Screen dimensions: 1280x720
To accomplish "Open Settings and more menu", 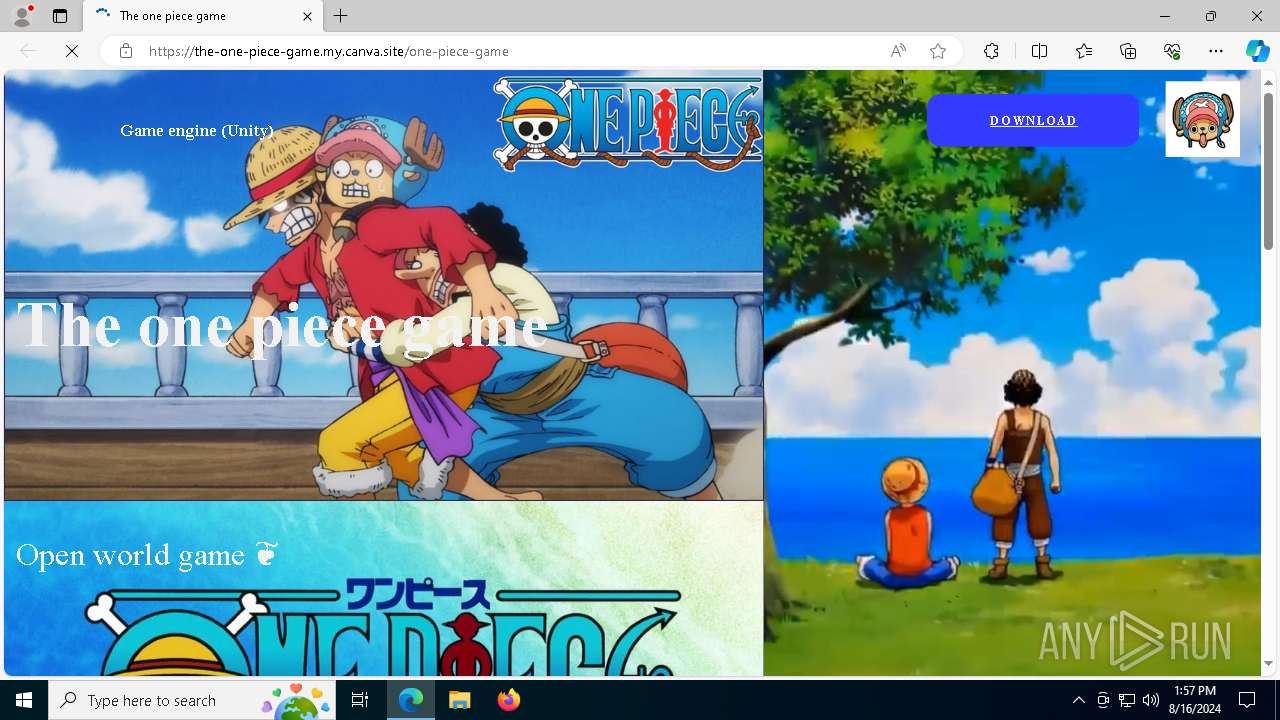I will tap(1216, 51).
